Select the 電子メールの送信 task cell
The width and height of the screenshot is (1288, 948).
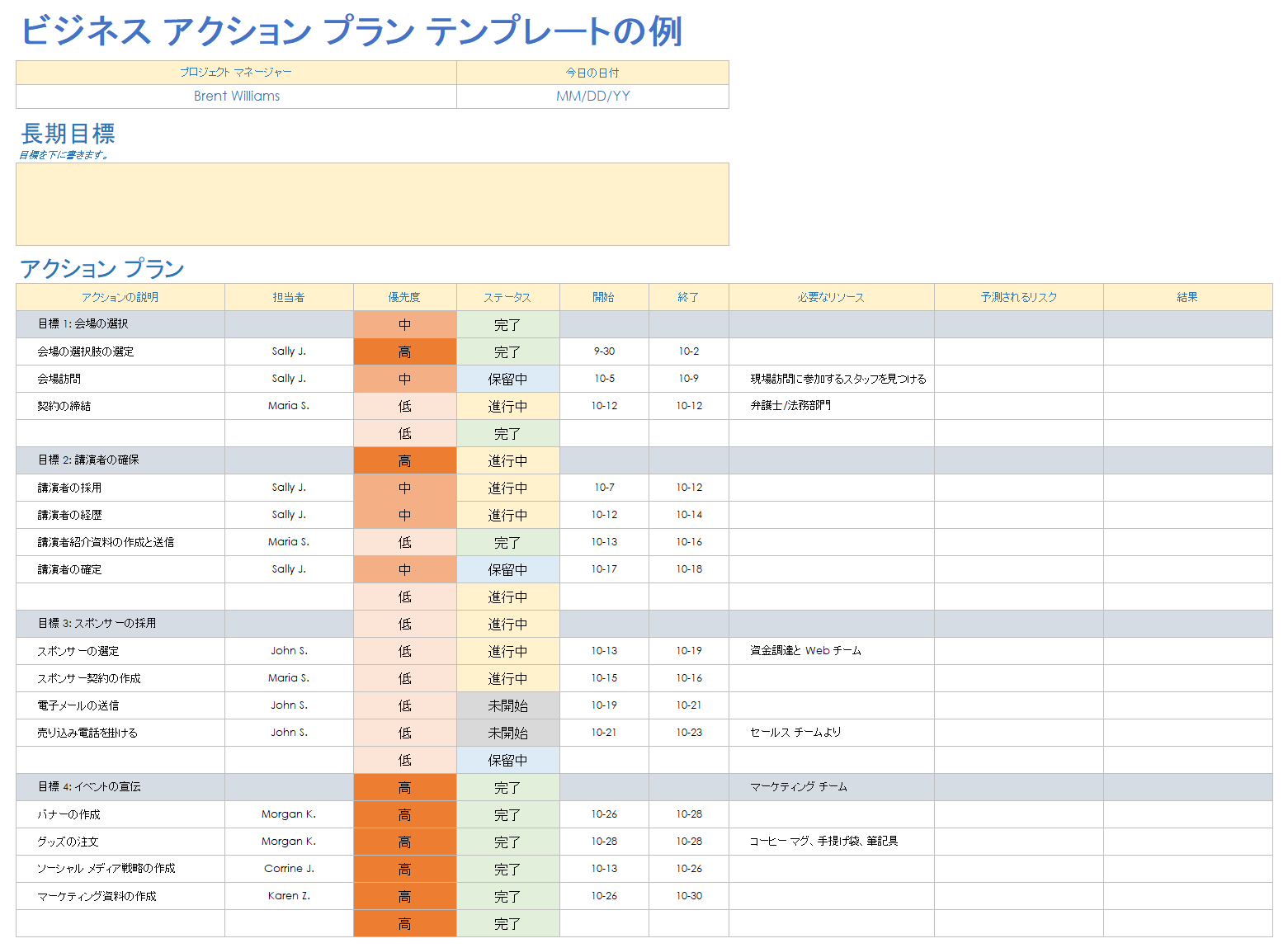pos(120,705)
